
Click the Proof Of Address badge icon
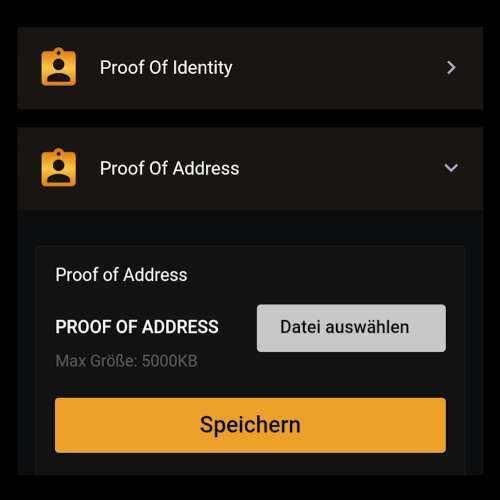[x=59, y=168]
